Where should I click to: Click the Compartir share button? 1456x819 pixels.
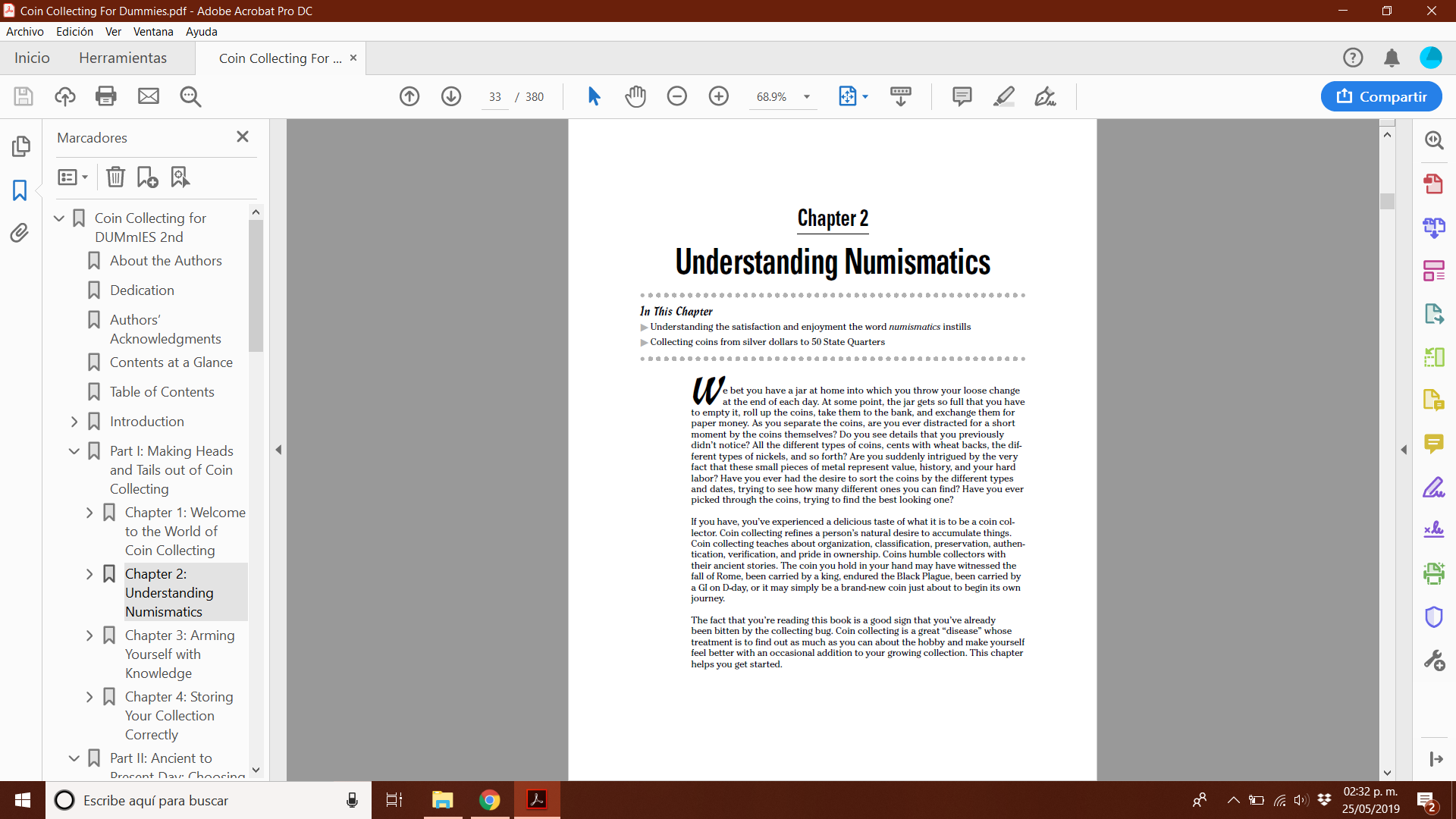pos(1381,96)
